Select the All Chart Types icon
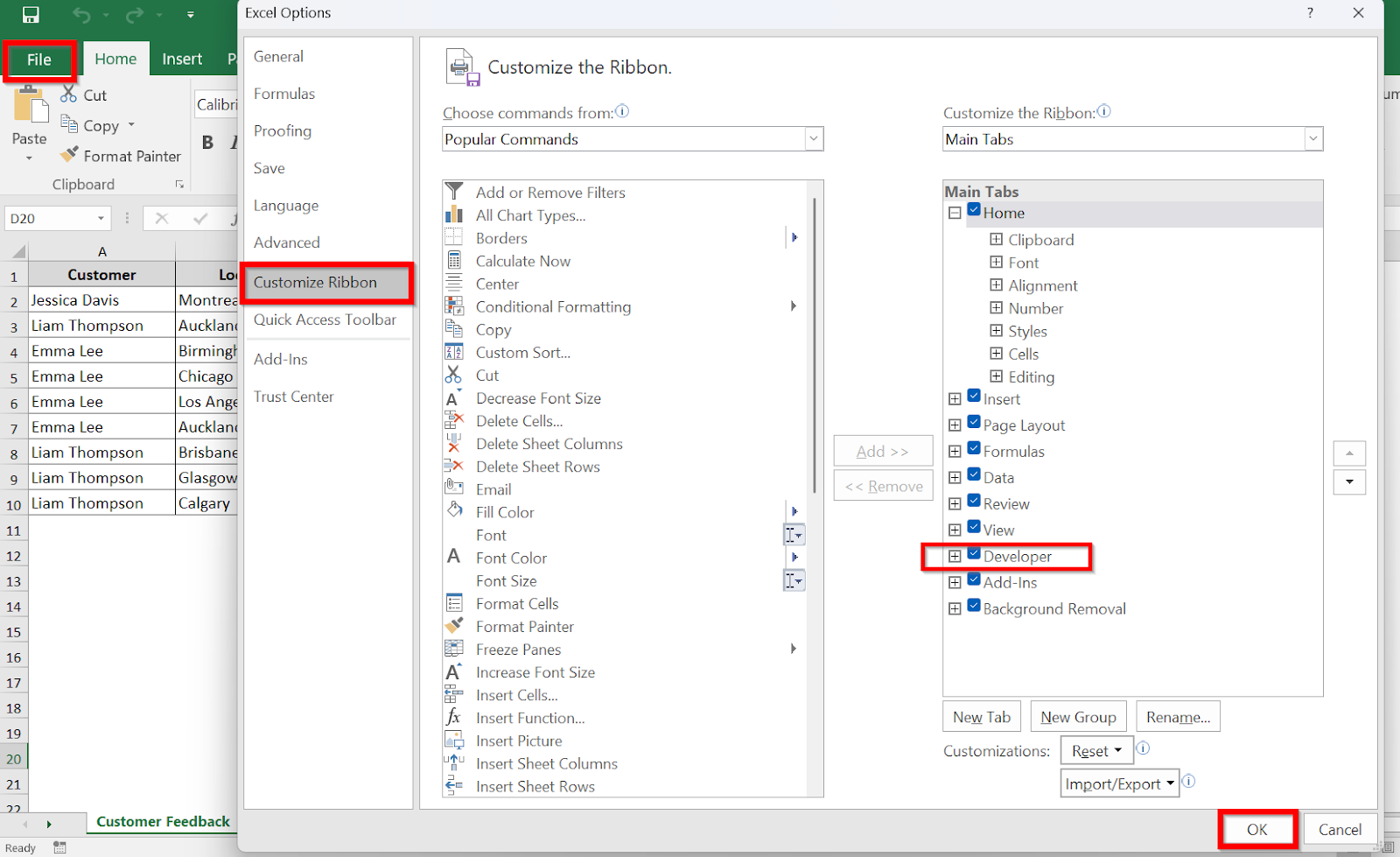Image resolution: width=1400 pixels, height=857 pixels. 454,214
